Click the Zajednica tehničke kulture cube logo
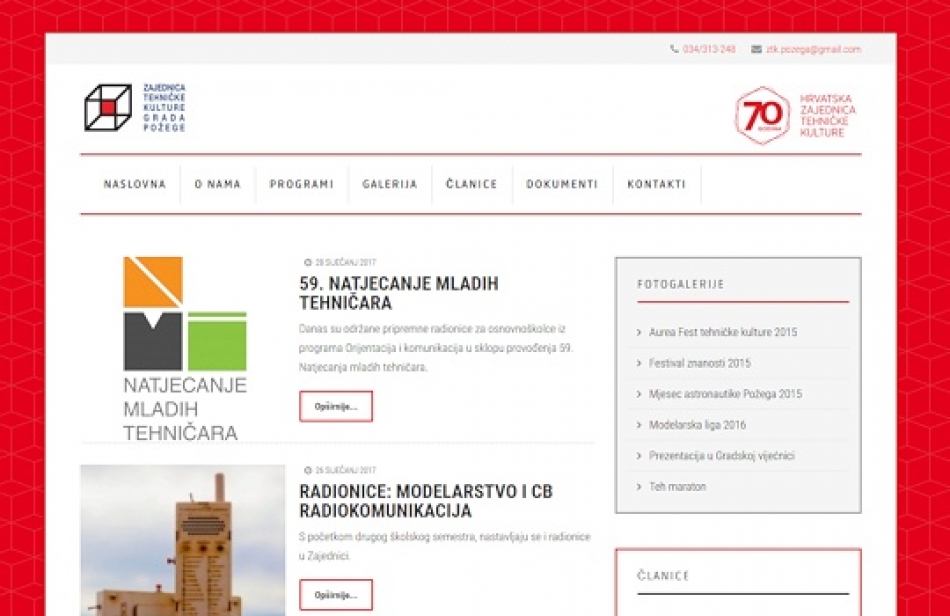950x616 pixels. (x=108, y=108)
